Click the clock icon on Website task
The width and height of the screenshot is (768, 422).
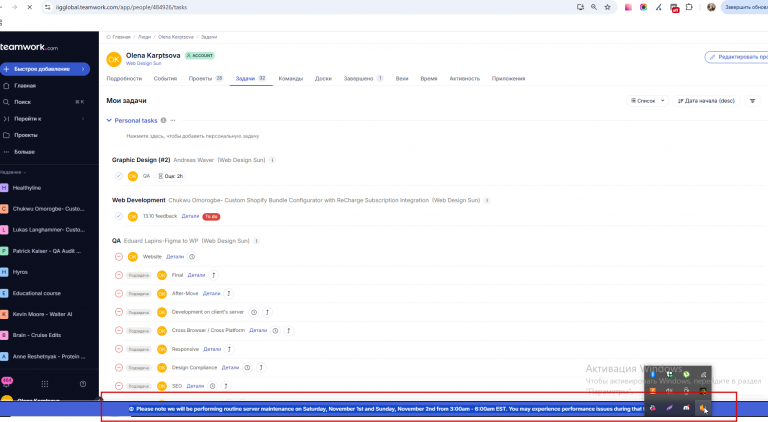click(x=192, y=257)
